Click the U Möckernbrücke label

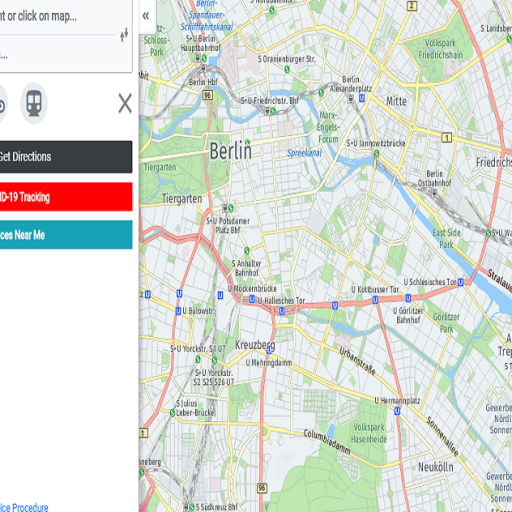[x=252, y=289]
